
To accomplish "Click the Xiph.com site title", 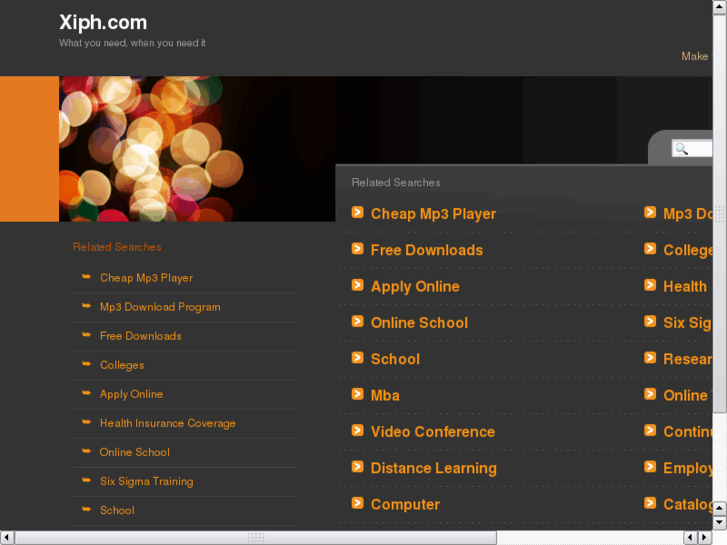I will coord(103,23).
